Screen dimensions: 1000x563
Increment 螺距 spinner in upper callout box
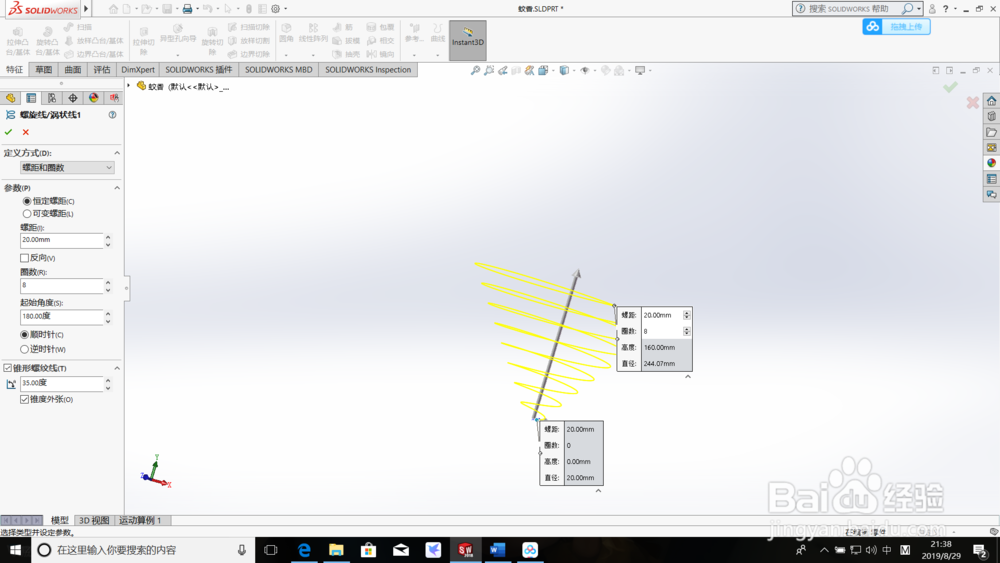687,312
